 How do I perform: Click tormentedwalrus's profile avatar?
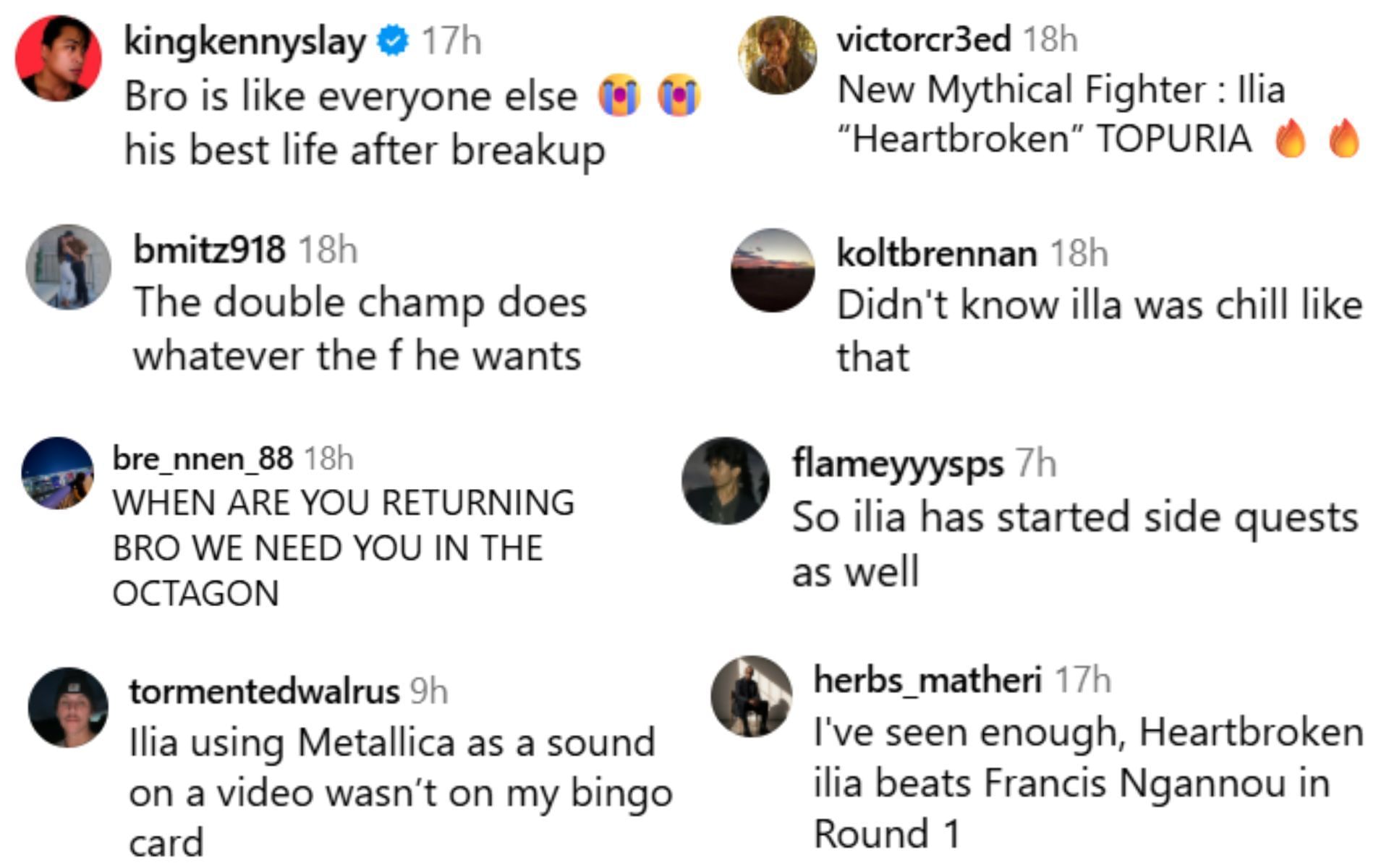click(x=68, y=707)
